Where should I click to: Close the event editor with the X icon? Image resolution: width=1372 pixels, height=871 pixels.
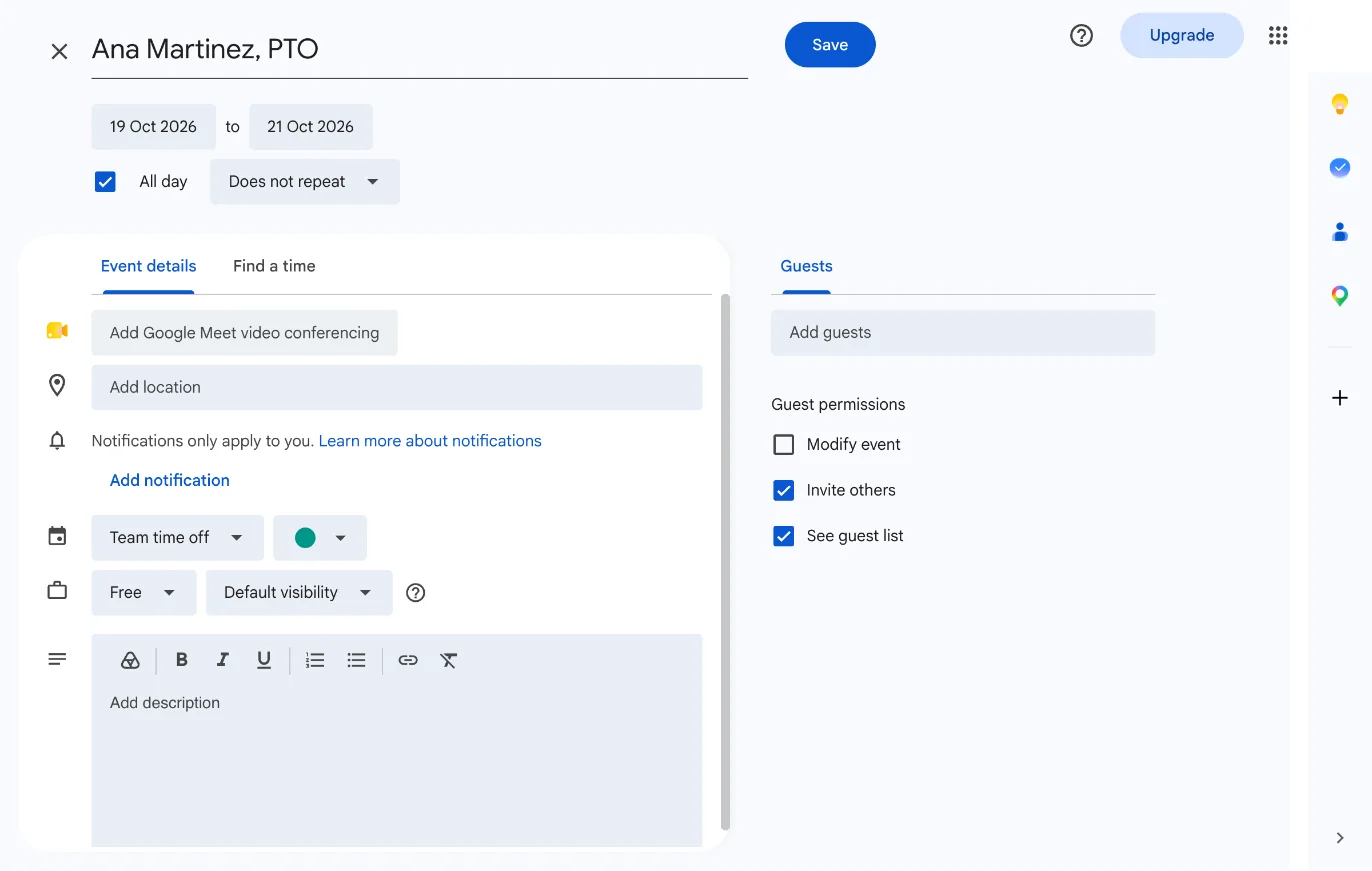(59, 51)
